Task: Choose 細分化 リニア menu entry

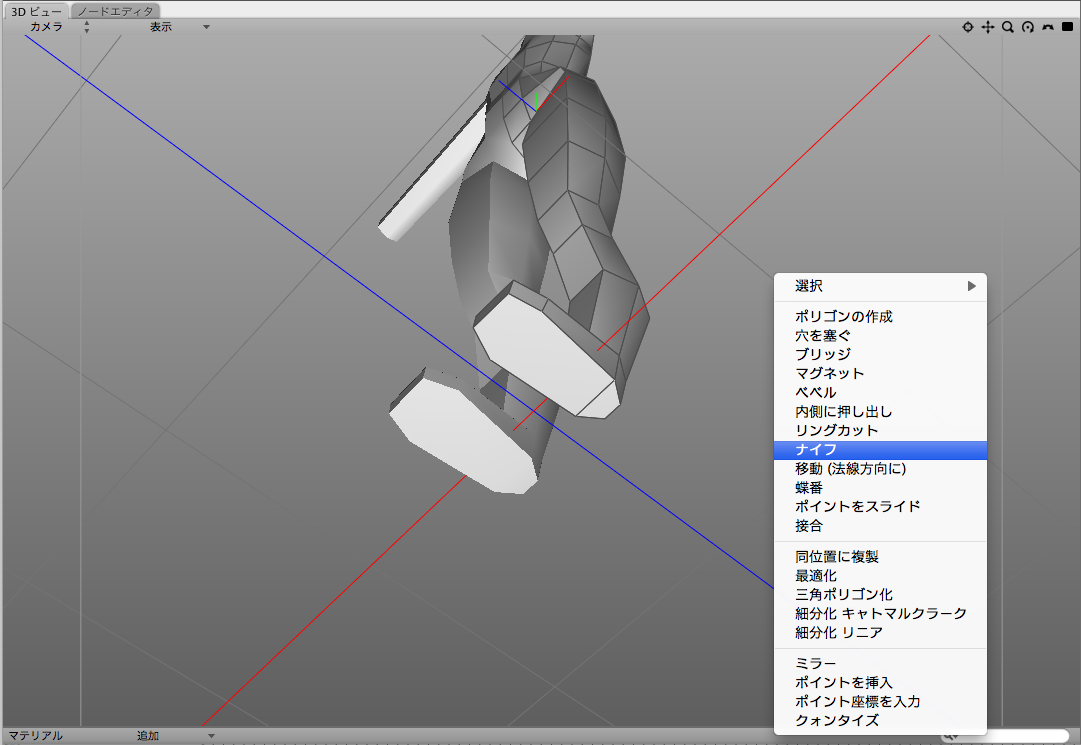Action: tap(880, 633)
